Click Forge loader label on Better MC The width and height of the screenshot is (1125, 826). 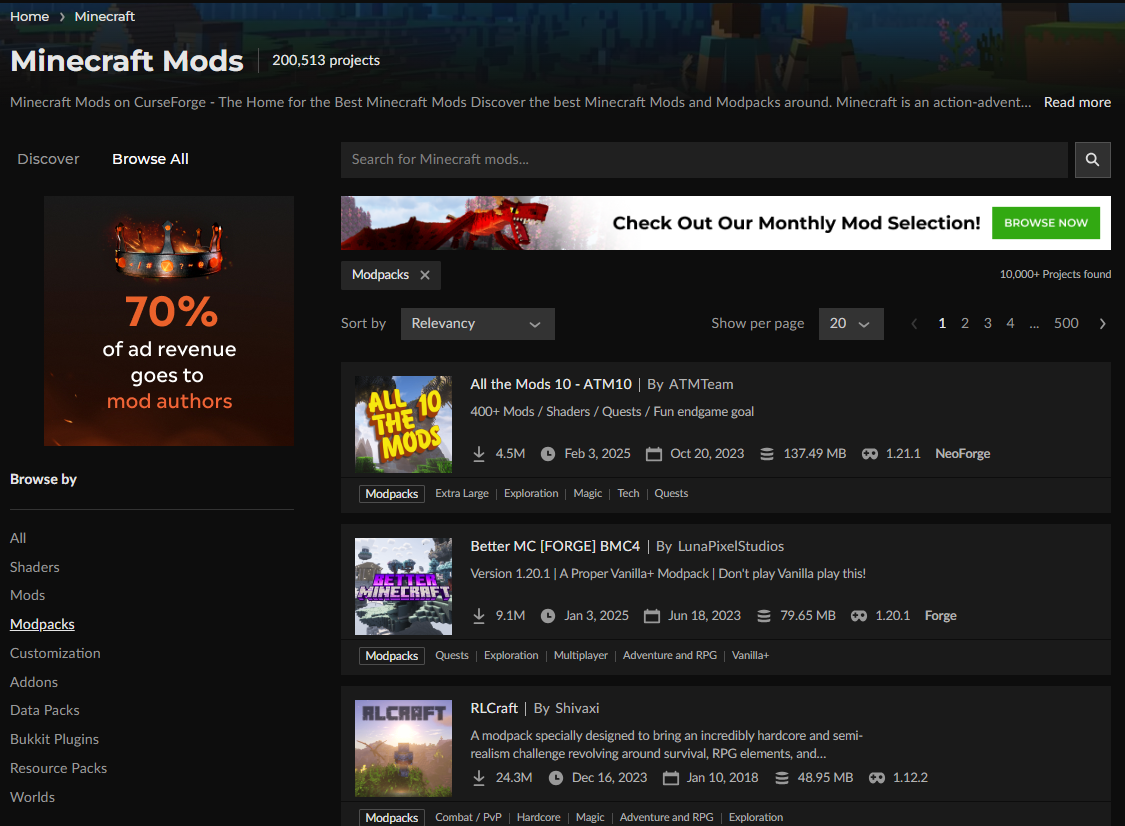(940, 616)
